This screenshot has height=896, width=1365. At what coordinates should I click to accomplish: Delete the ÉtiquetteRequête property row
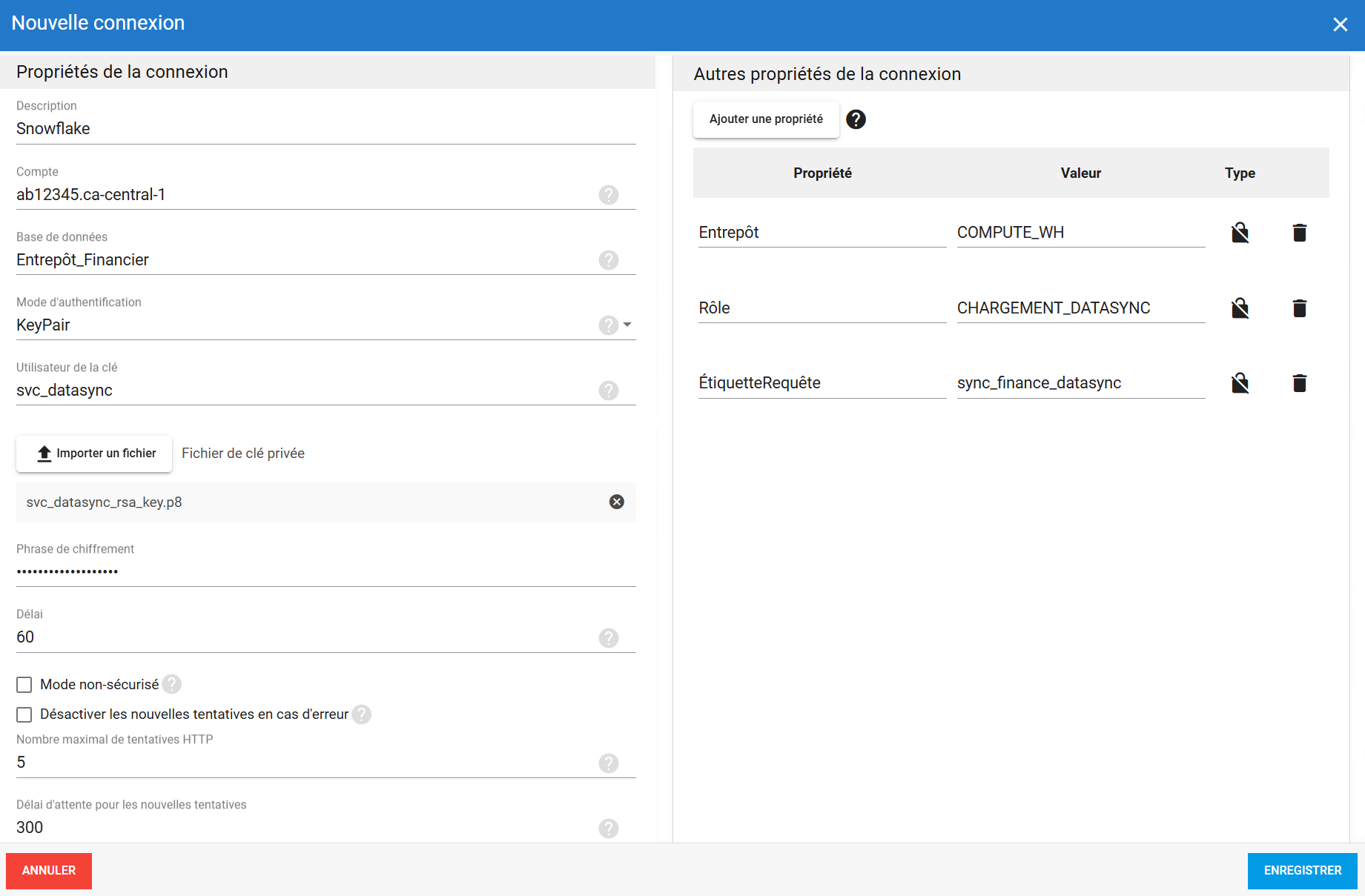(x=1300, y=383)
